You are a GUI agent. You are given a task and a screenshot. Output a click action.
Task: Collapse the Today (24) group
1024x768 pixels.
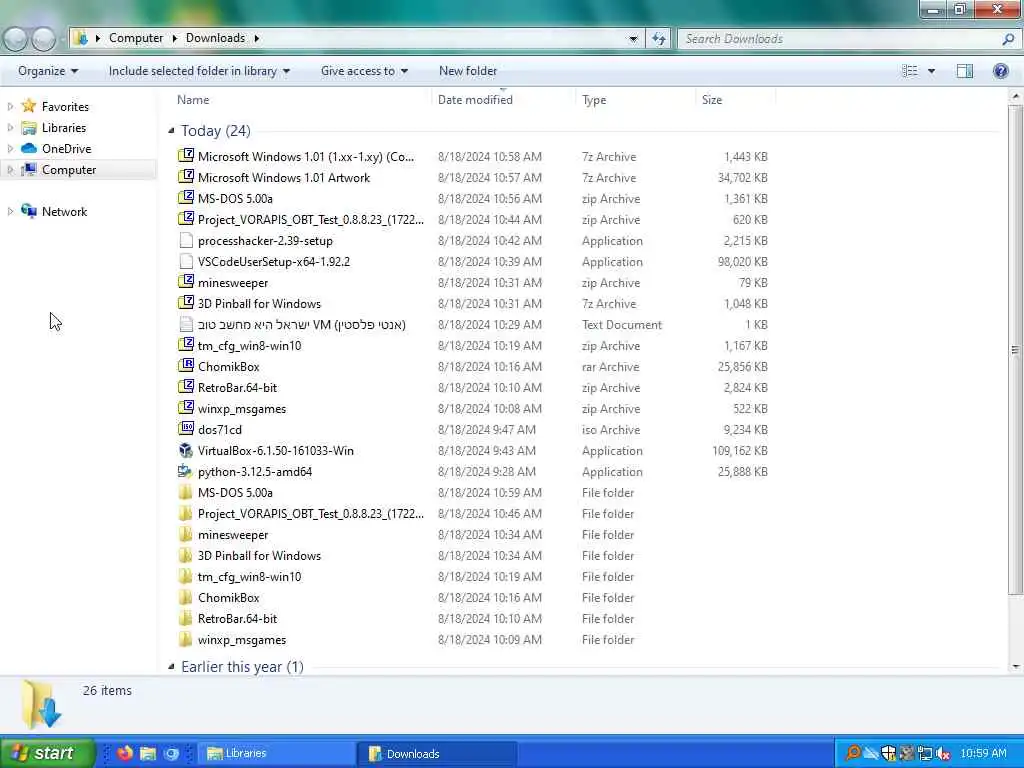[x=171, y=131]
